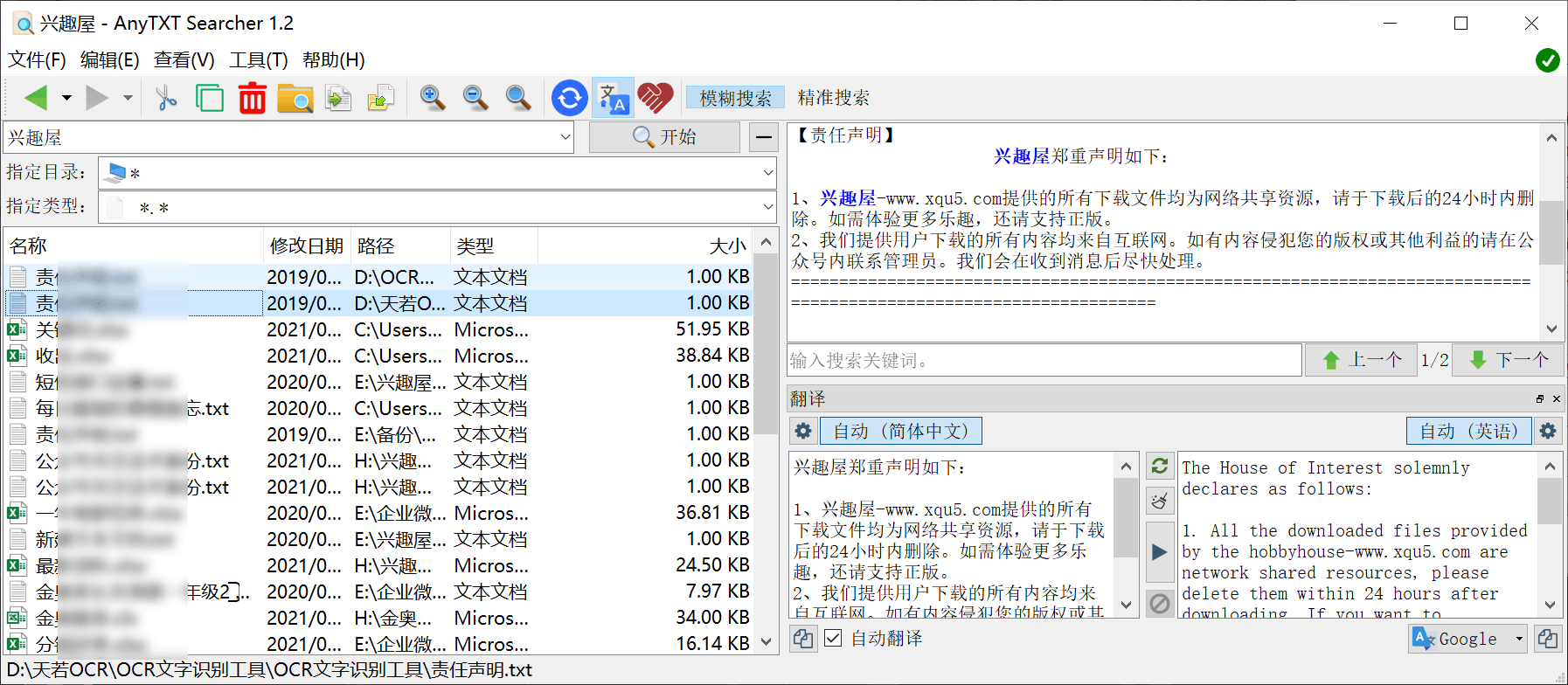Select the 24.50 KB Excel file row

click(x=378, y=565)
